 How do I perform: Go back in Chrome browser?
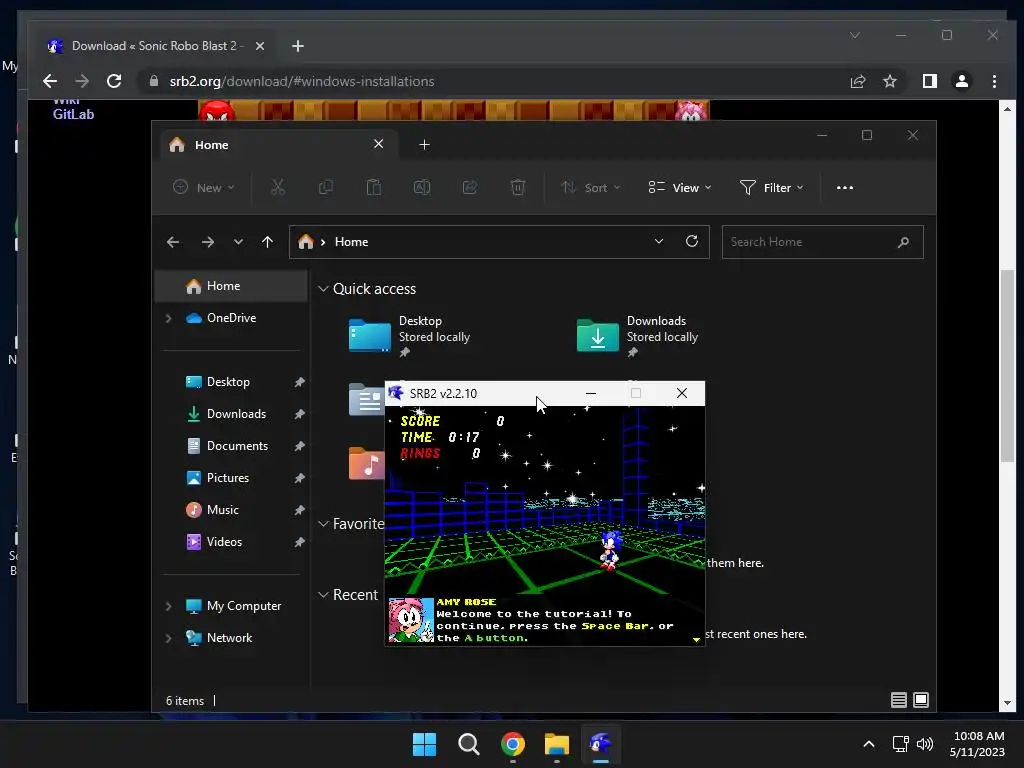click(50, 81)
